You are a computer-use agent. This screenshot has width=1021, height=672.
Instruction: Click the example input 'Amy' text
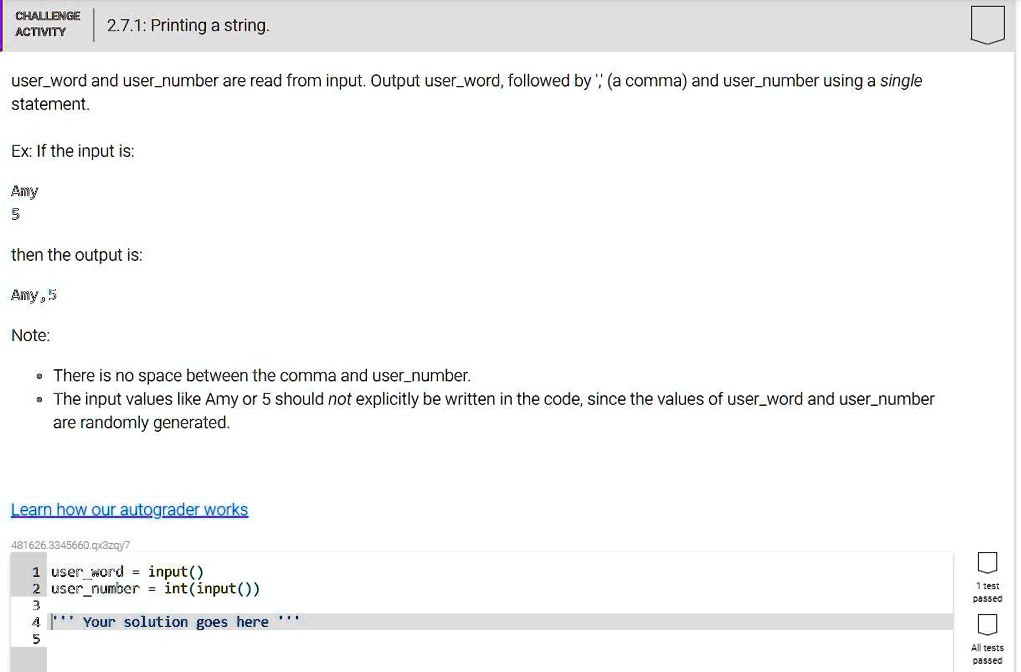pyautogui.click(x=25, y=191)
